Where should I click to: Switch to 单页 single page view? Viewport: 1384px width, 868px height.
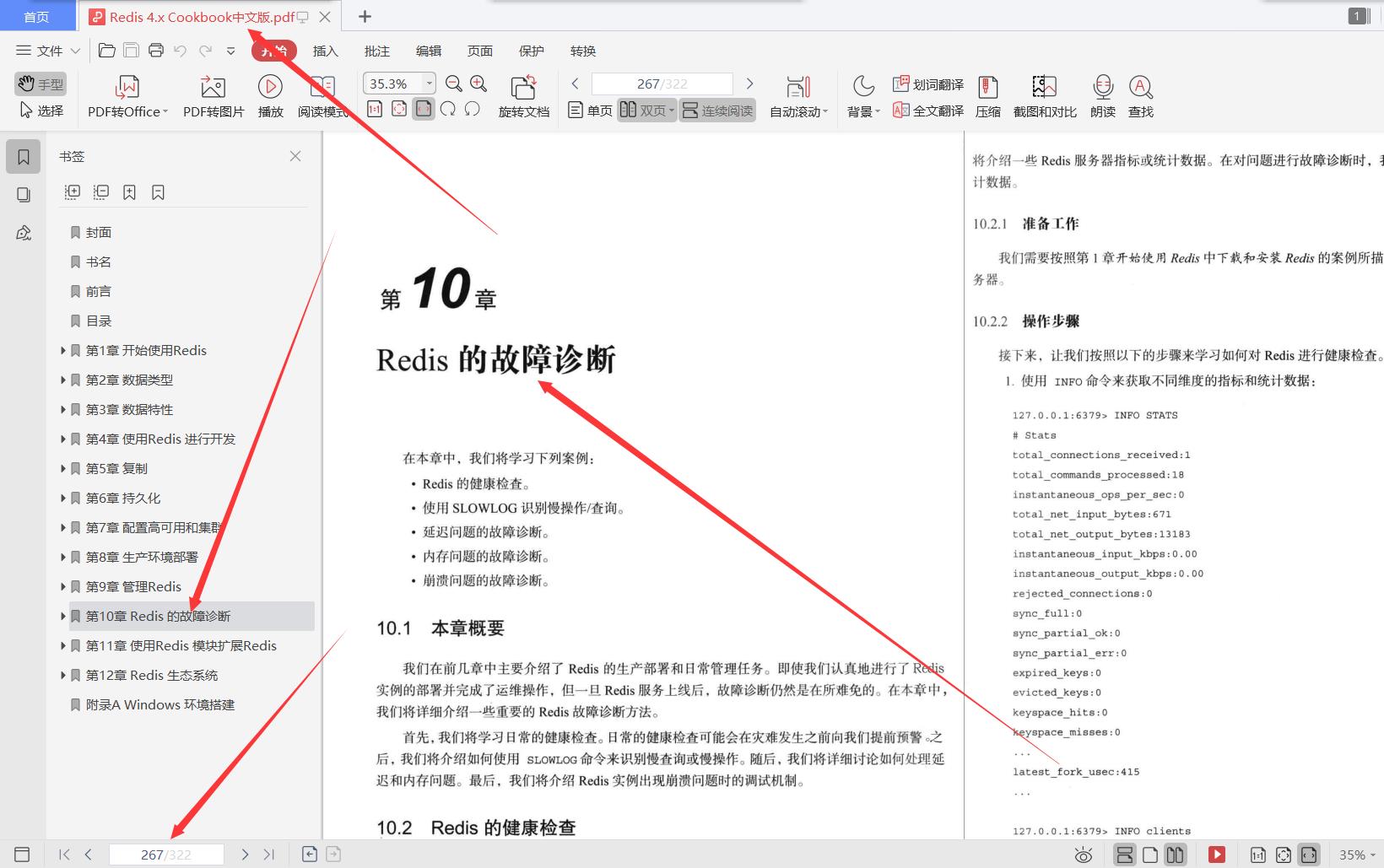click(590, 111)
